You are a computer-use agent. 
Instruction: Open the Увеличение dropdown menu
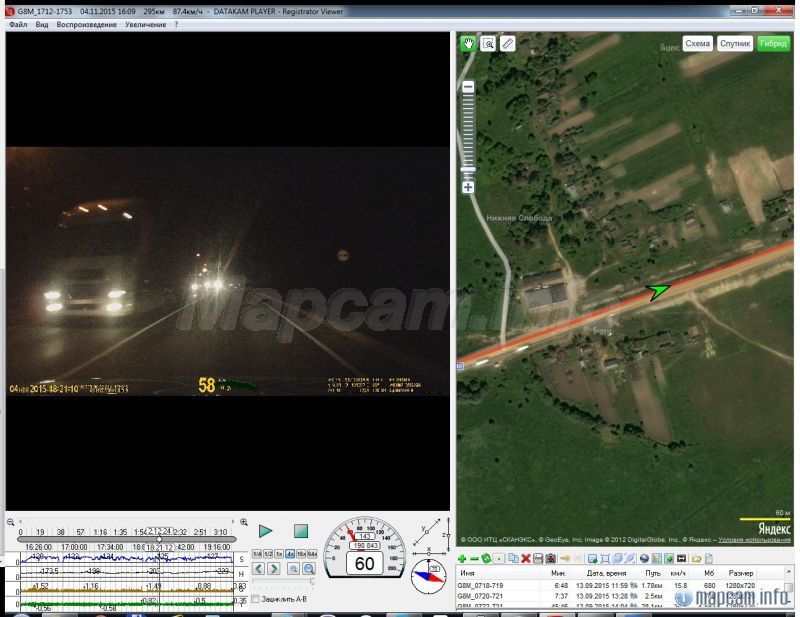(145, 24)
